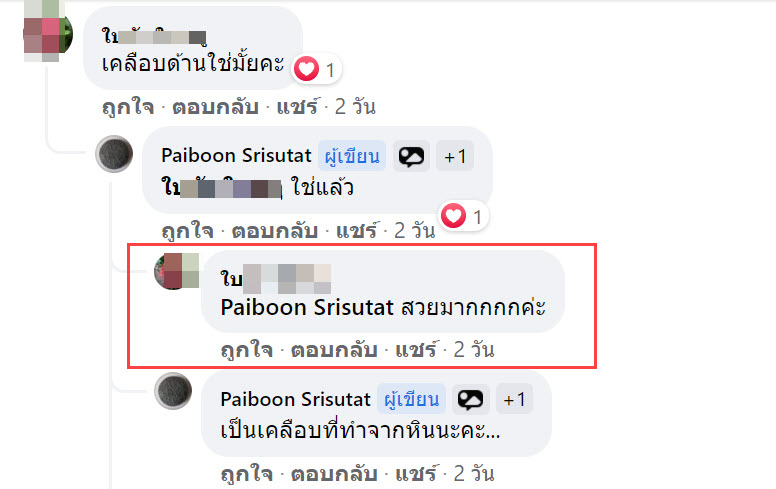
Task: Open the commenter avatar in the red-boxed reply
Action: pos(177,271)
